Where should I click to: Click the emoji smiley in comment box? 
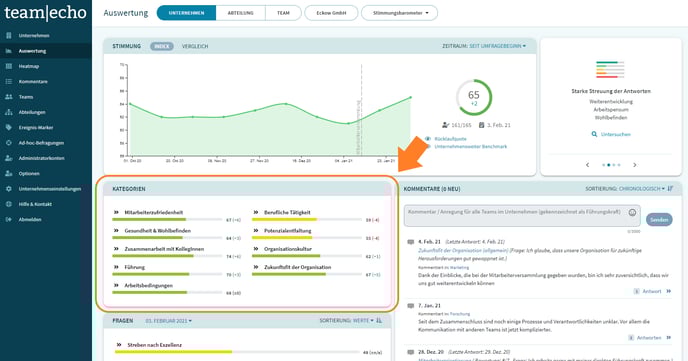point(632,212)
